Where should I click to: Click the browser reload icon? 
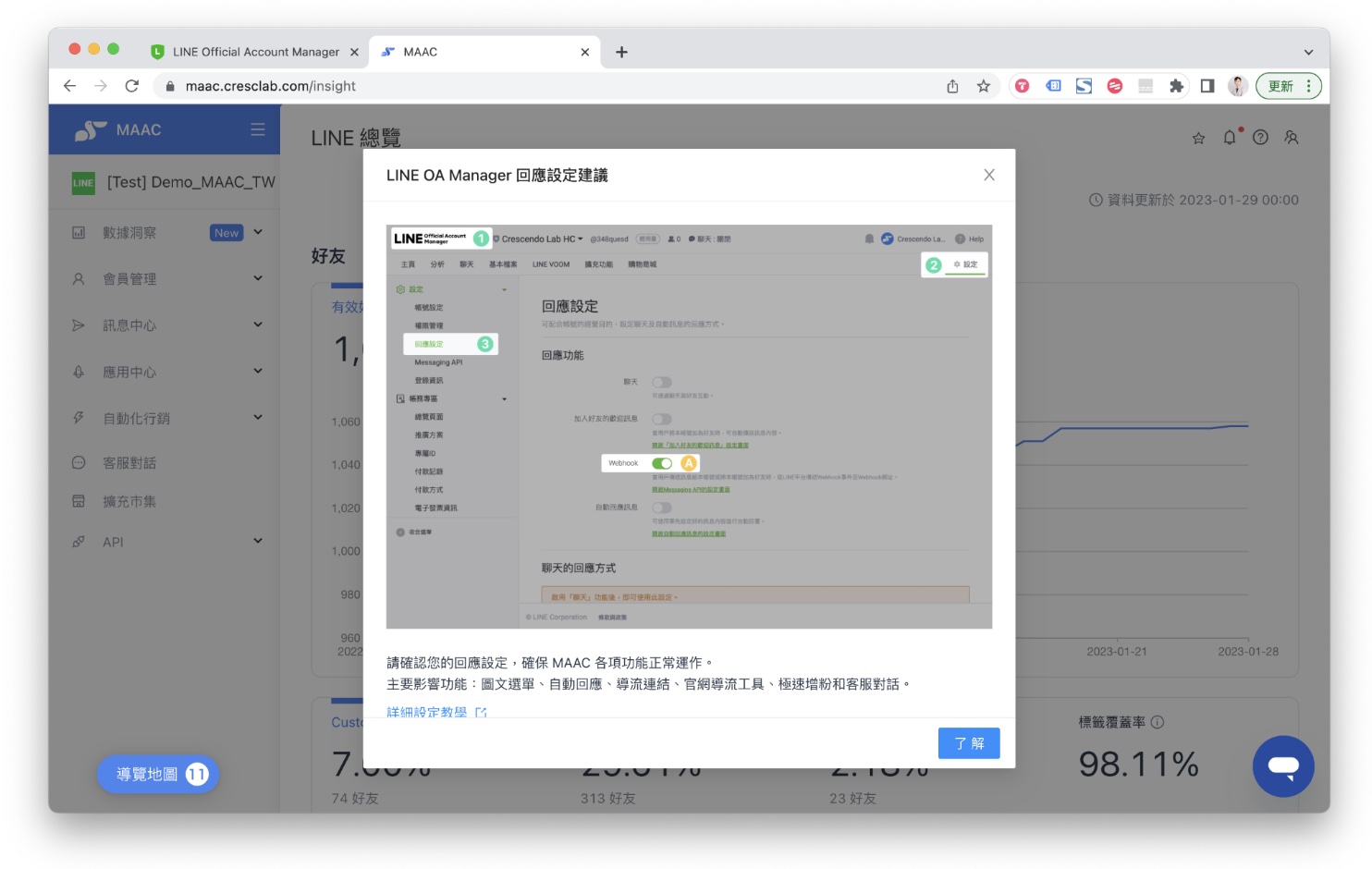click(x=132, y=86)
